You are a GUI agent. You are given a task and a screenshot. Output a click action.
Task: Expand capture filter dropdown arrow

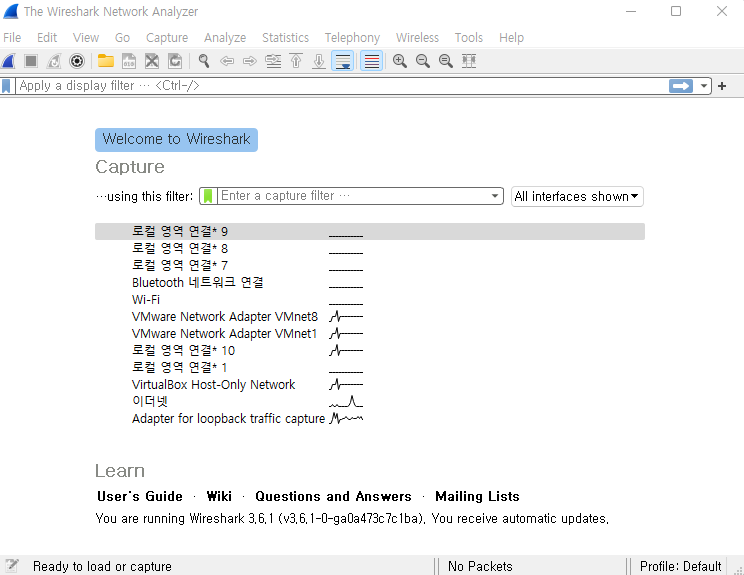point(495,196)
